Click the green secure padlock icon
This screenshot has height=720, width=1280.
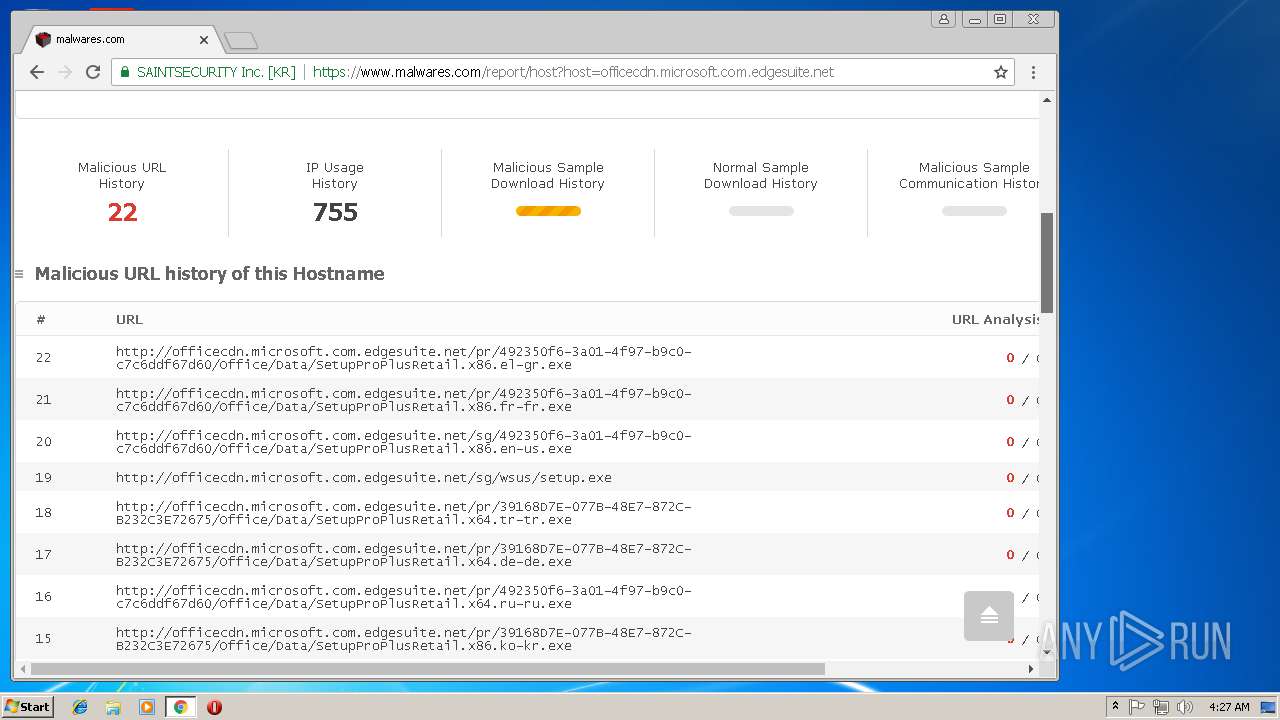click(x=125, y=72)
